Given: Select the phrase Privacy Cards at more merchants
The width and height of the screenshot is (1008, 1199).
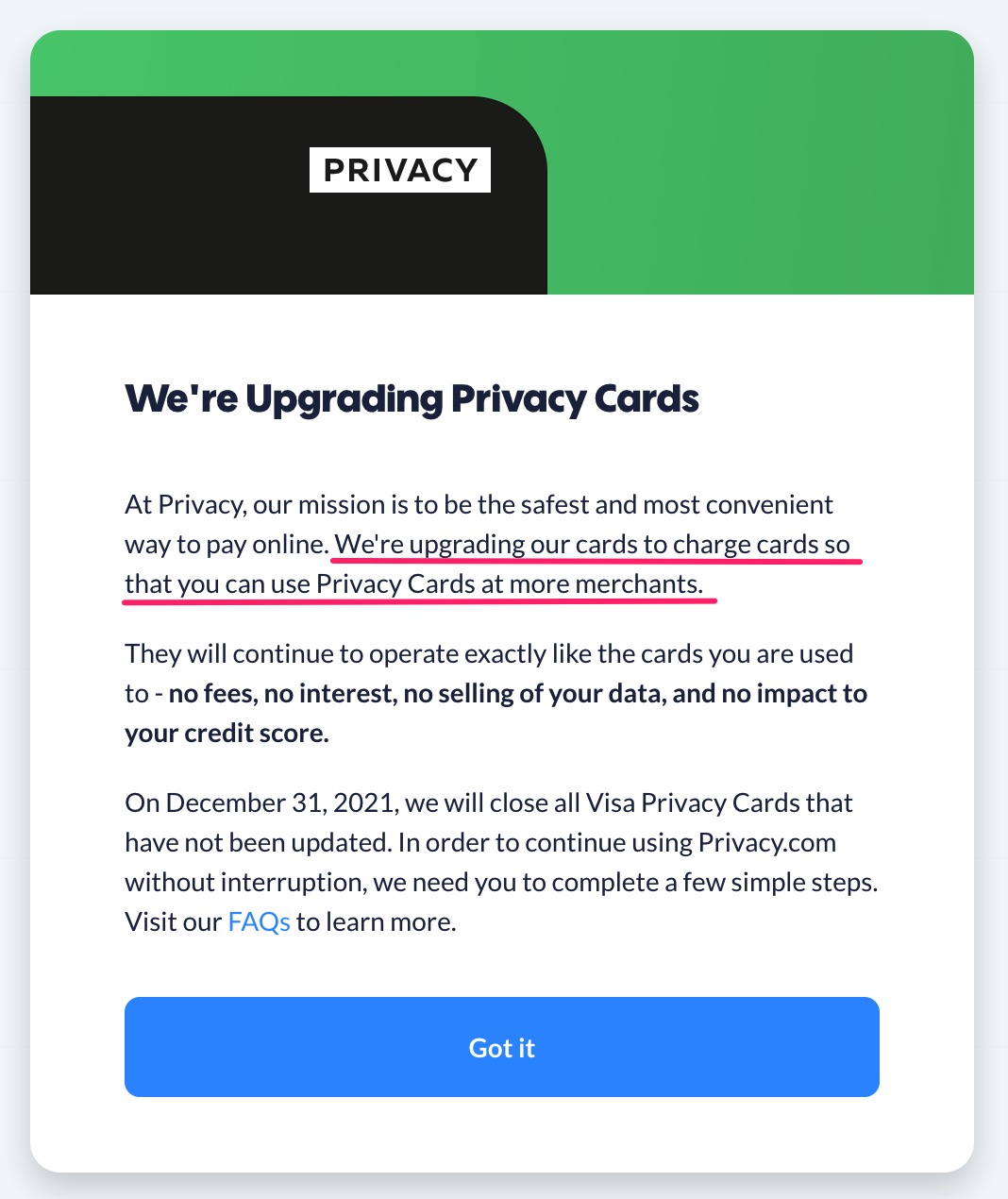Looking at the screenshot, I should tap(512, 583).
